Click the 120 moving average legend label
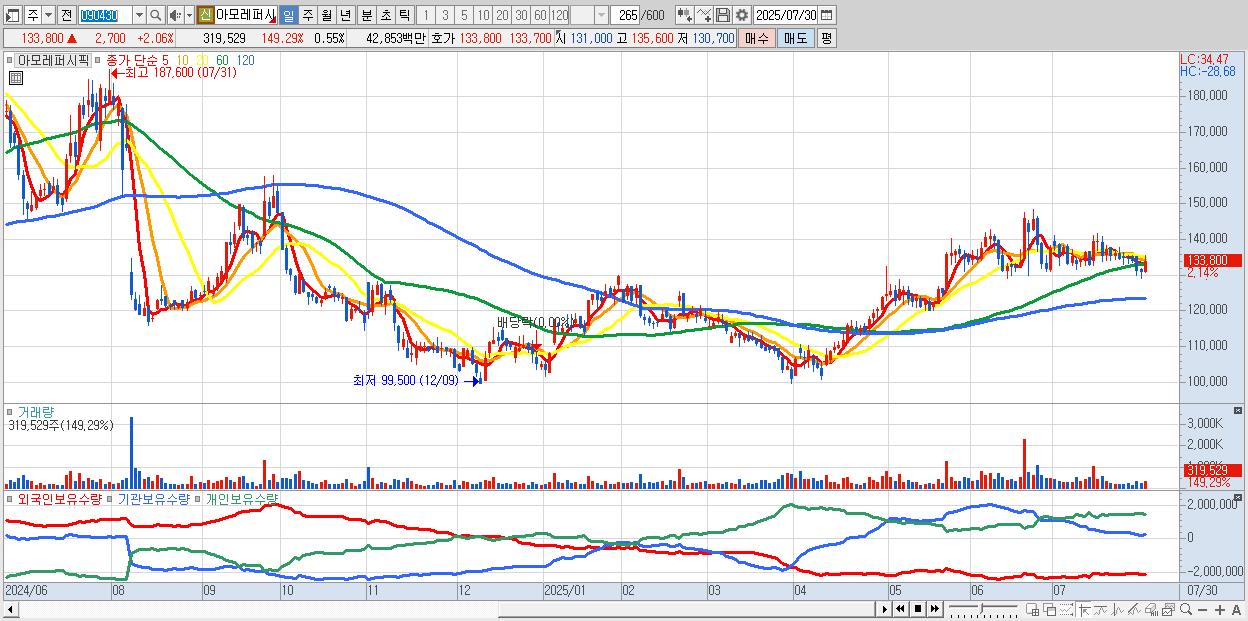1248x621 pixels. coord(245,61)
